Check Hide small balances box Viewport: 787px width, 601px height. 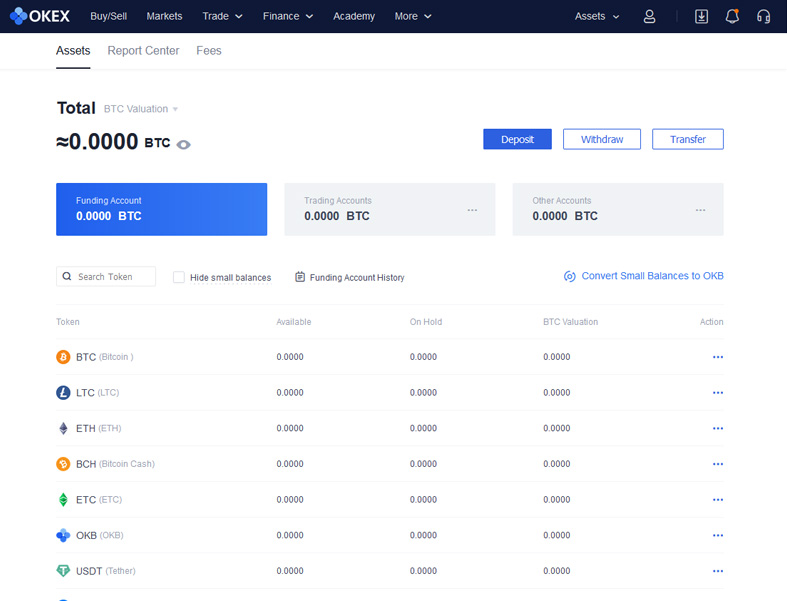179,277
